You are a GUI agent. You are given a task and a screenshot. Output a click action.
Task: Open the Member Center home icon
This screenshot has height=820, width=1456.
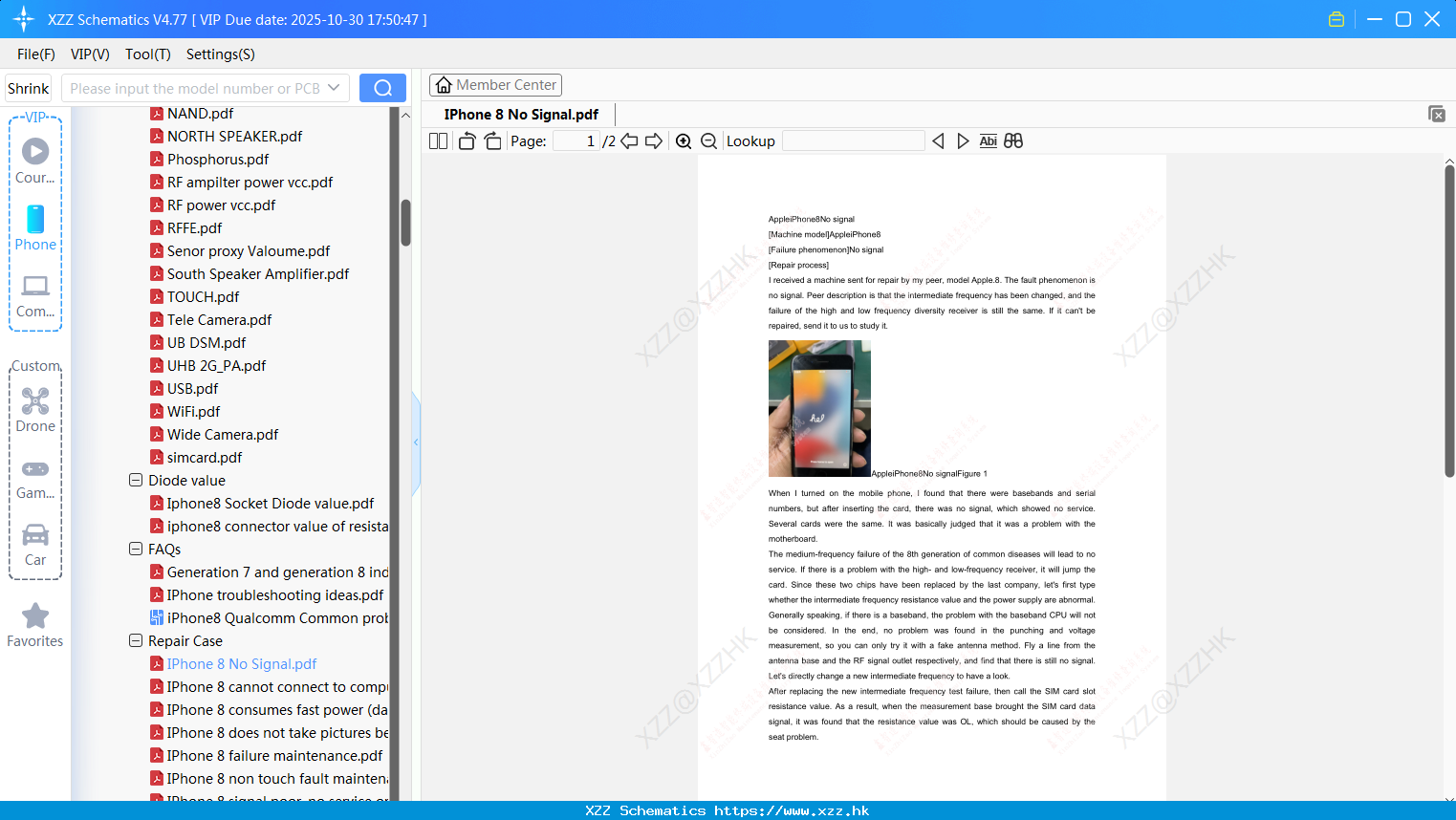pyautogui.click(x=444, y=85)
